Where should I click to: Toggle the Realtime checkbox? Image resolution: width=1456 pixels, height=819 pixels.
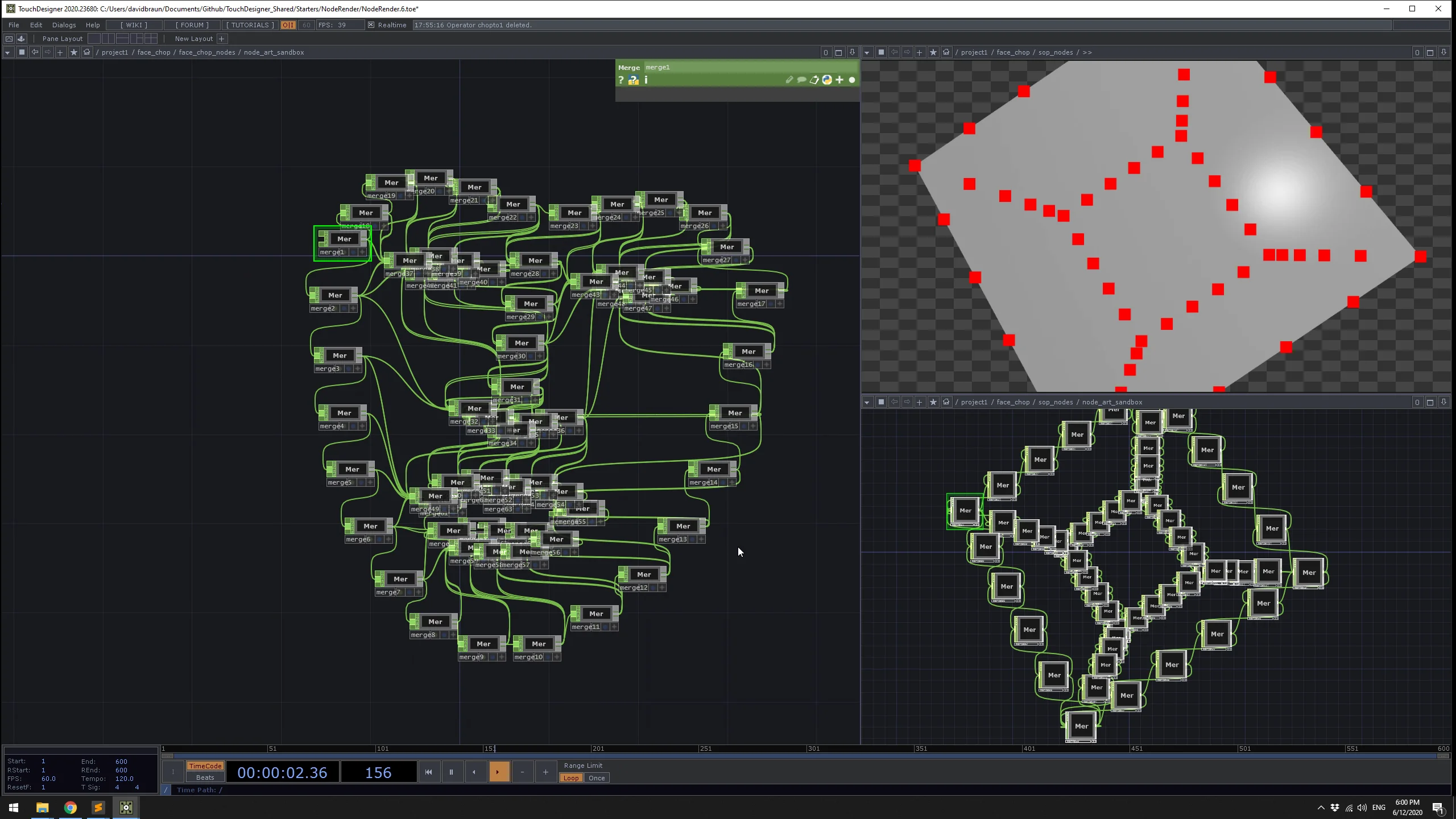(370, 24)
